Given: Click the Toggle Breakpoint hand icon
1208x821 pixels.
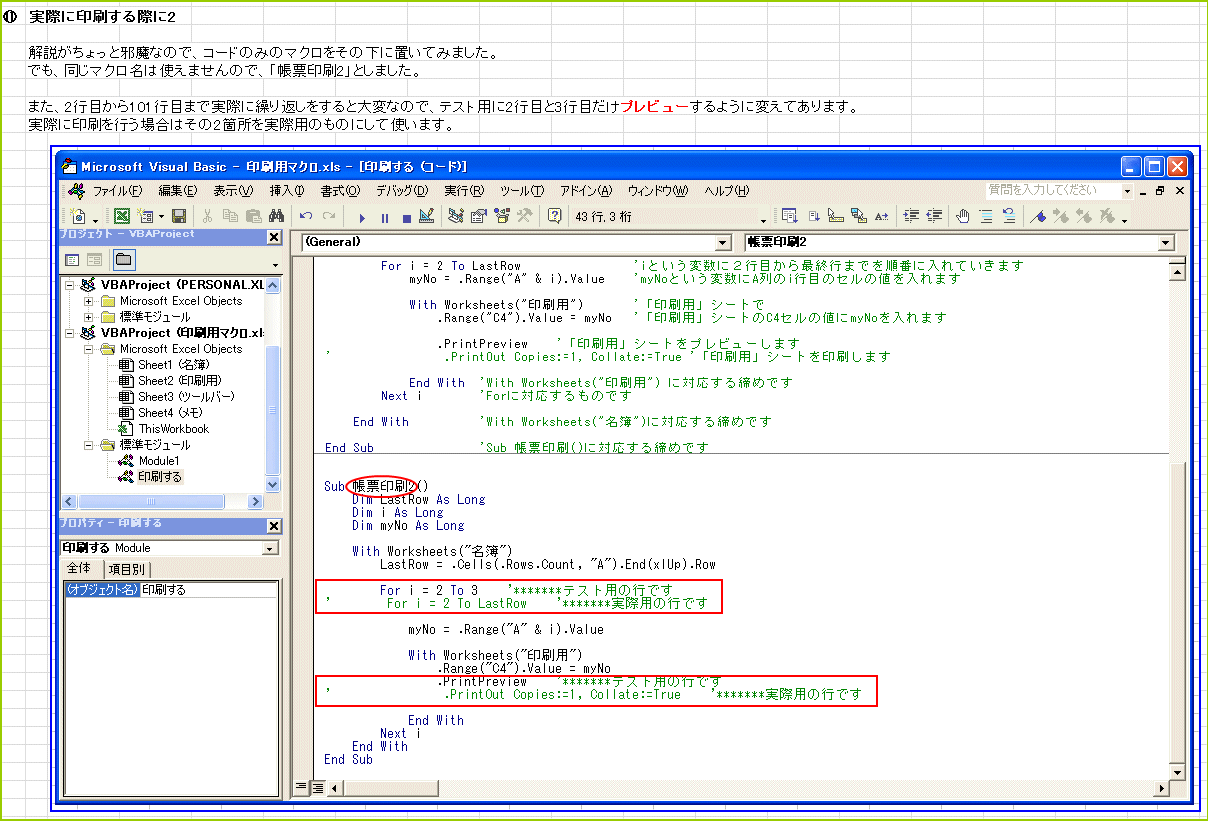Looking at the screenshot, I should [x=963, y=216].
